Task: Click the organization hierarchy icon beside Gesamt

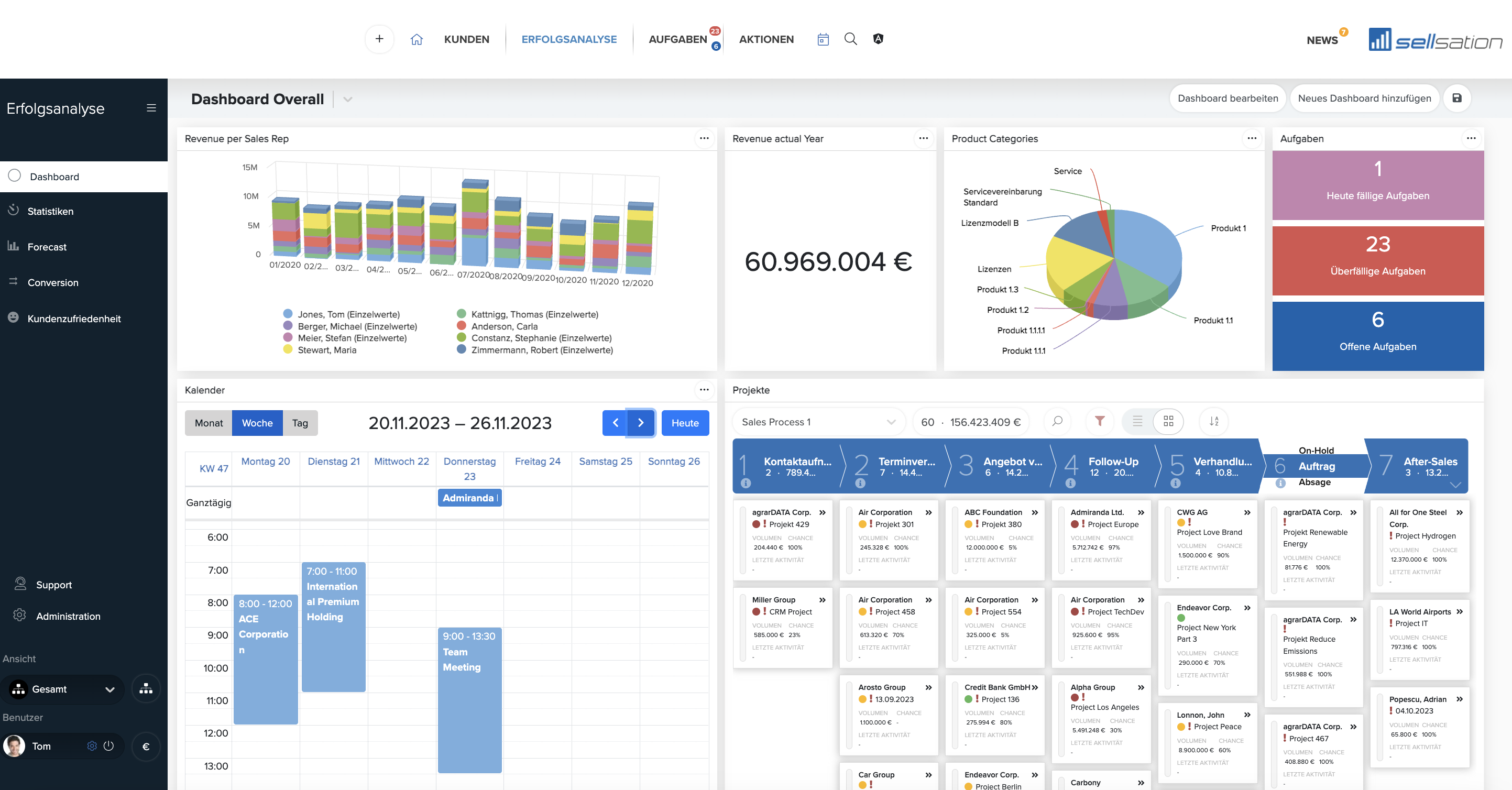Action: [x=146, y=689]
